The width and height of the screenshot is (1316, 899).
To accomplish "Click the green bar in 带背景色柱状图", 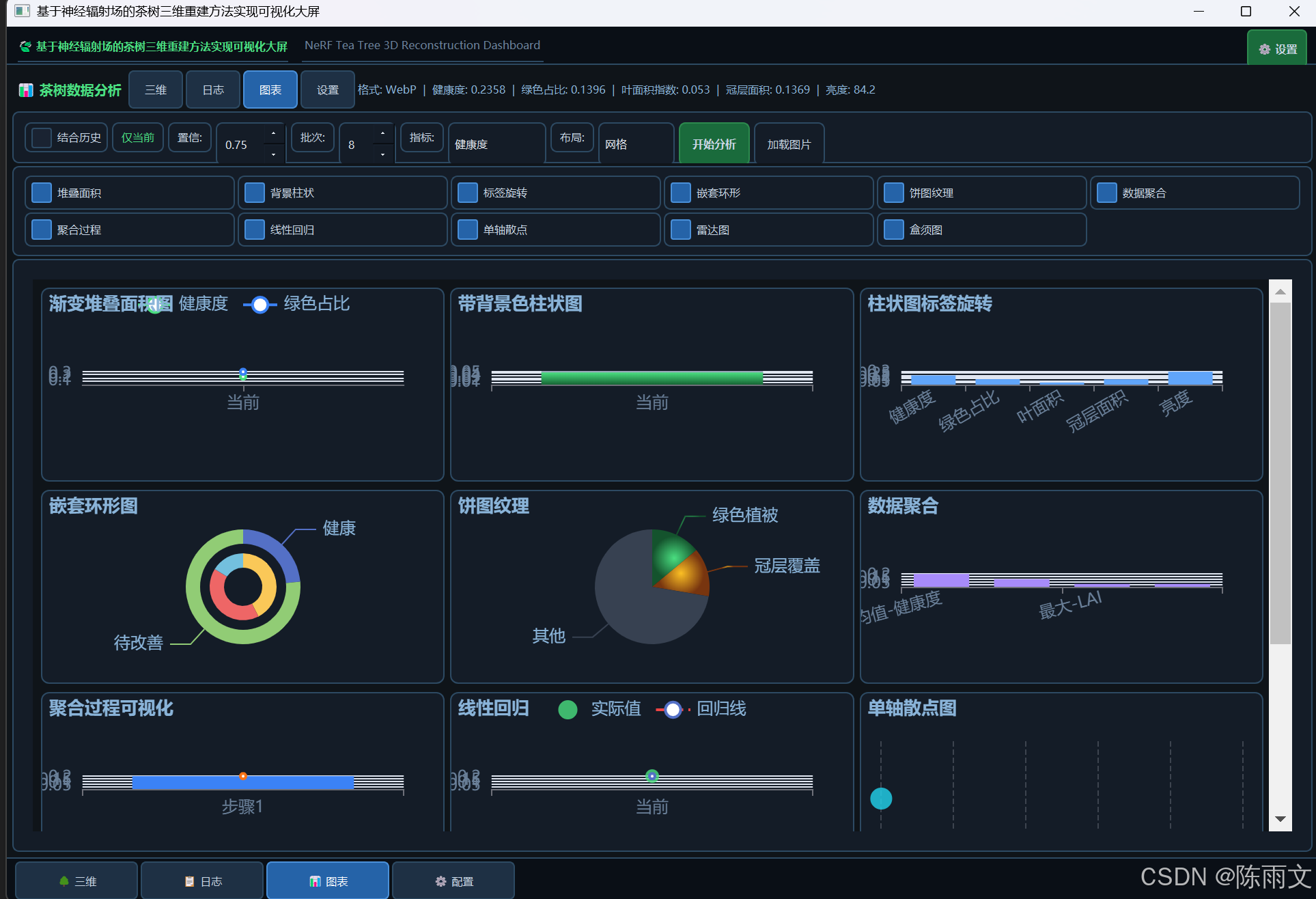I will pos(652,378).
